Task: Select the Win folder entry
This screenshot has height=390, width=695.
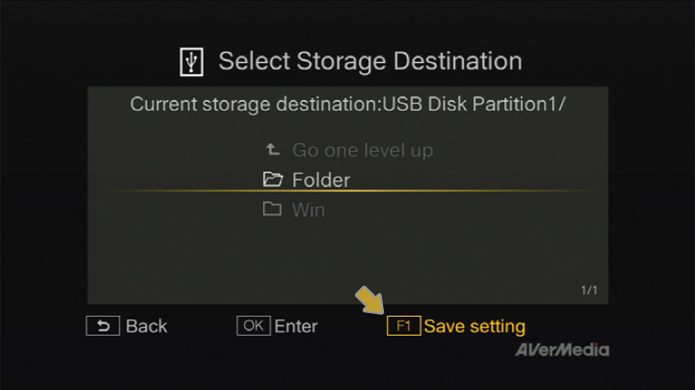Action: click(x=294, y=210)
